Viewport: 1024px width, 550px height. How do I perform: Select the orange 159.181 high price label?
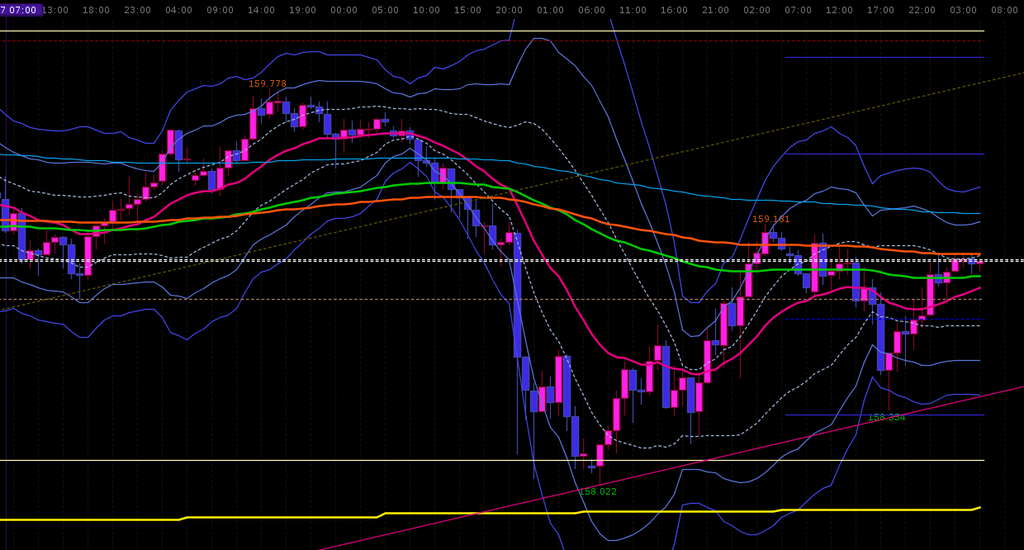(771, 219)
